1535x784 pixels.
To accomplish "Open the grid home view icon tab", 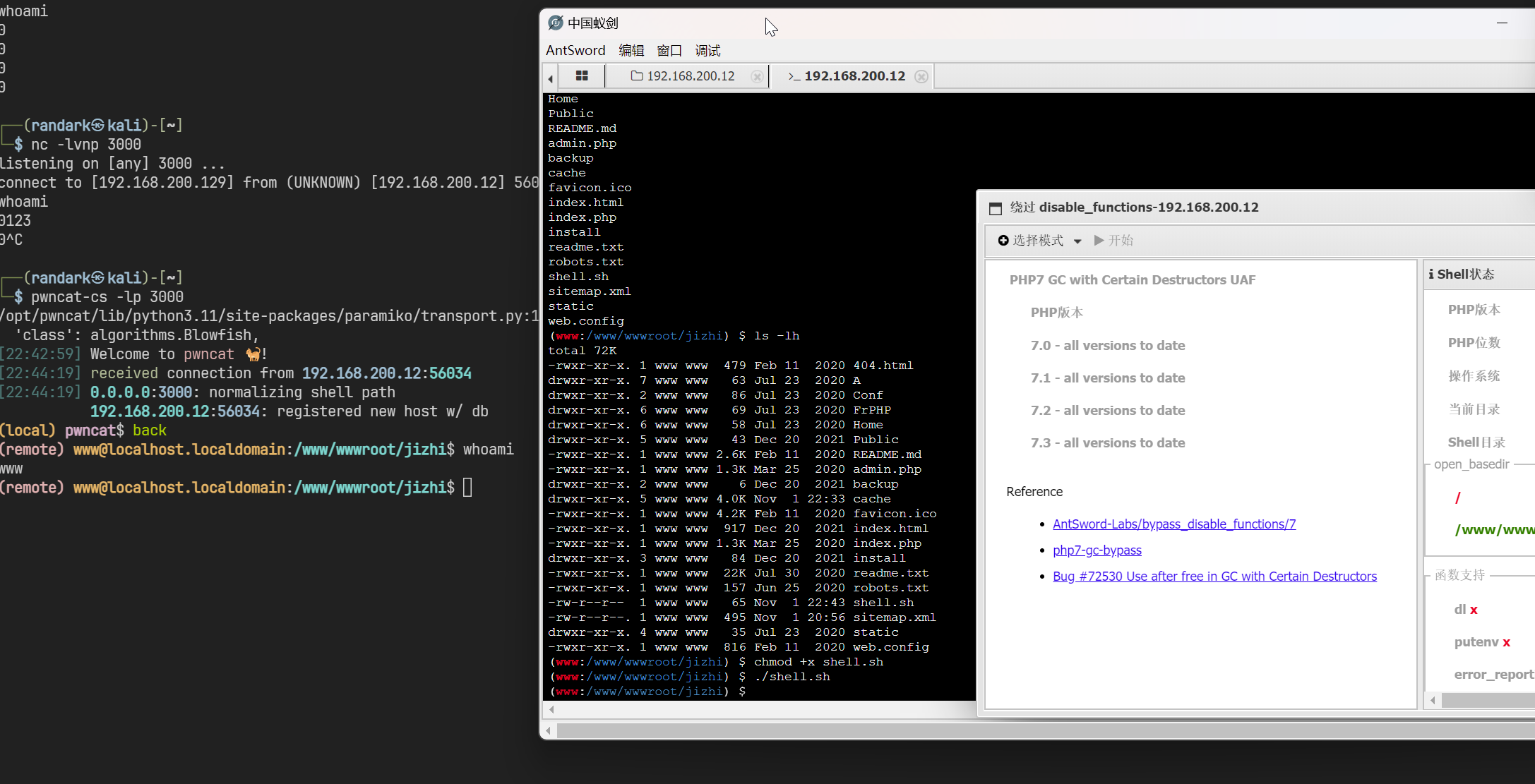I will (582, 76).
